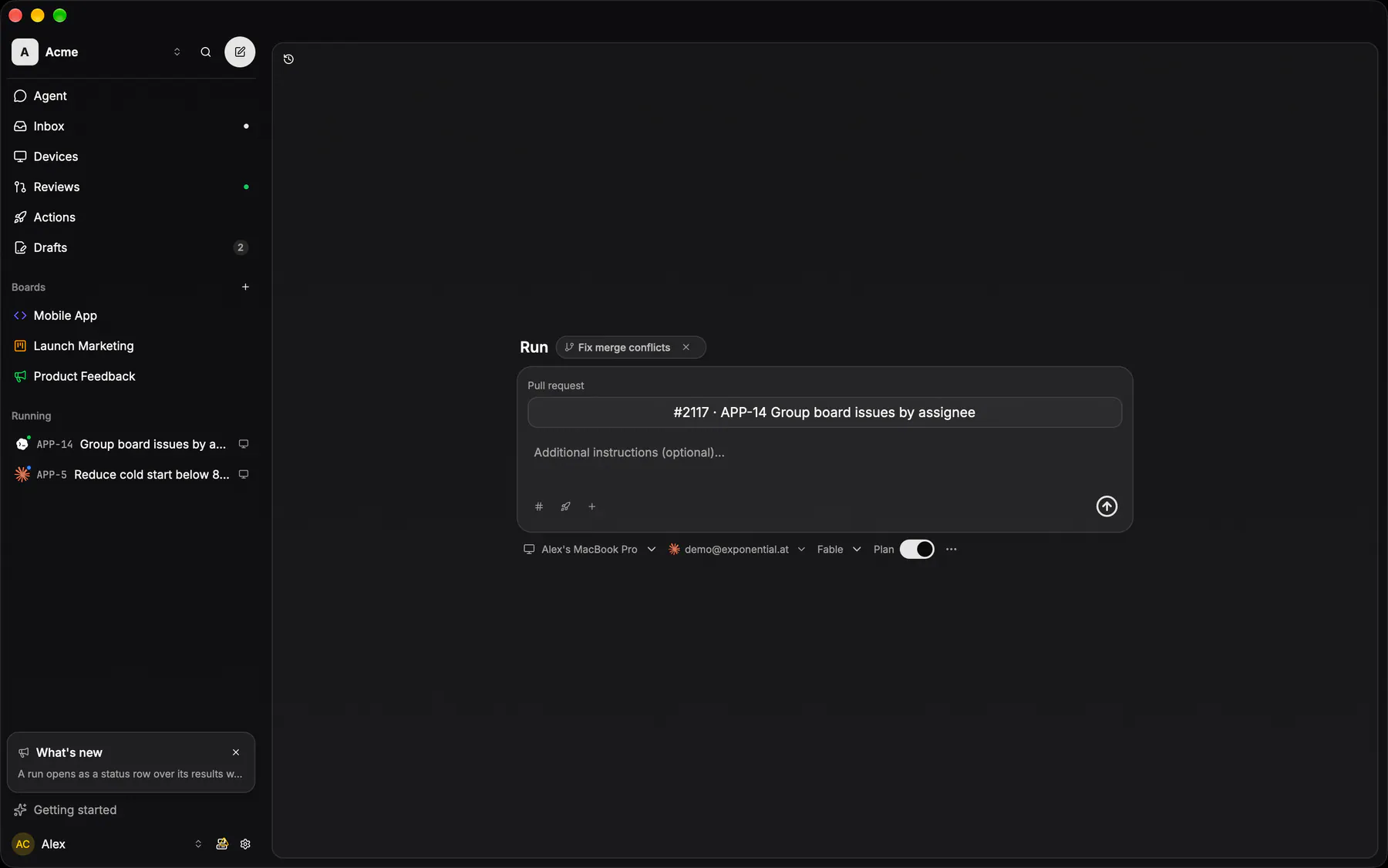The image size is (1388, 868).
Task: Toggle the Plan switch
Action: click(917, 550)
